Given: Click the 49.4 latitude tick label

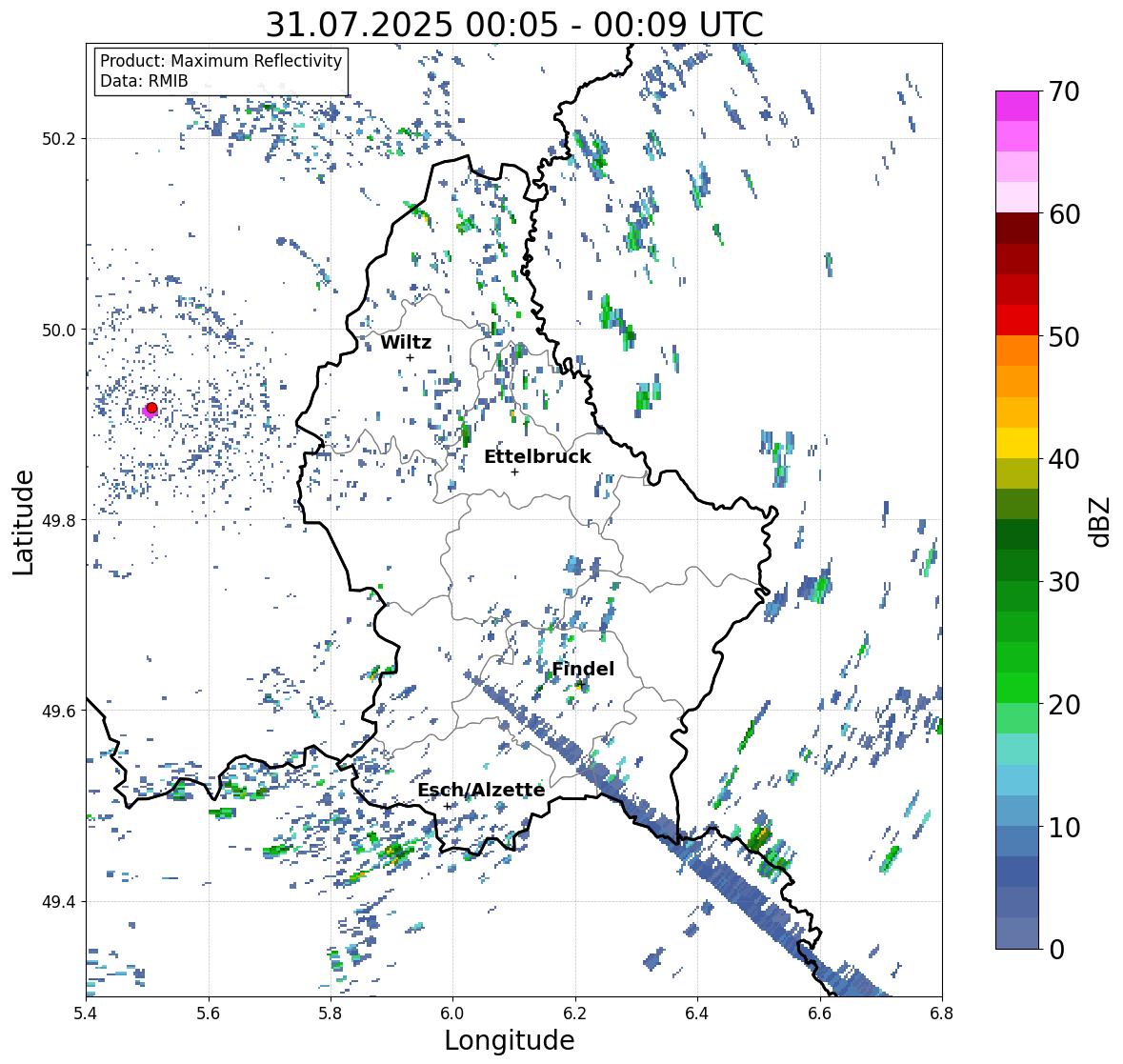Looking at the screenshot, I should point(59,902).
